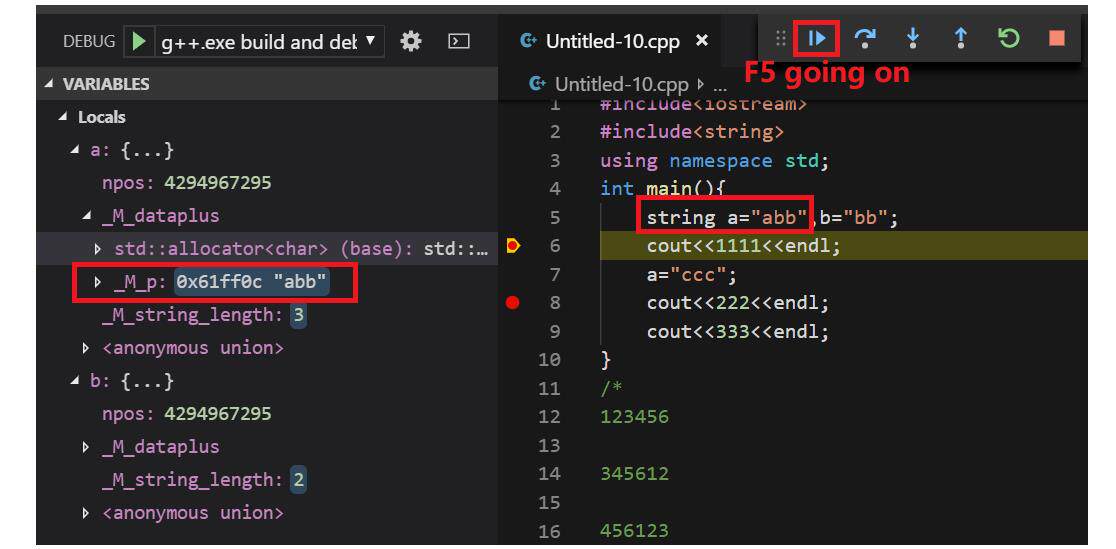This screenshot has height=549, width=1116.
Task: Click the green Start Debugging play button
Action: click(x=140, y=41)
